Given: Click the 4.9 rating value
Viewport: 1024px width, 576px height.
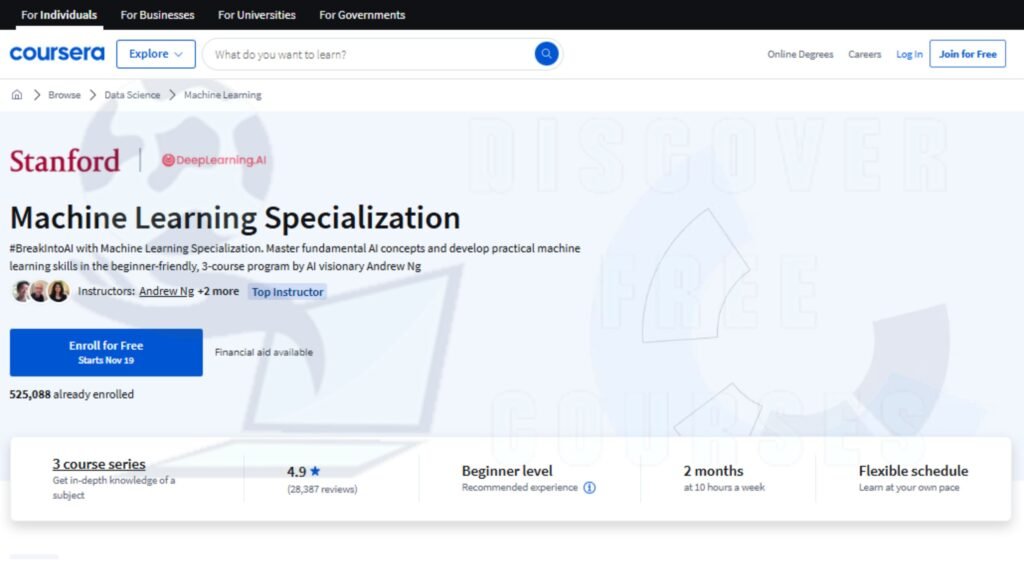Looking at the screenshot, I should (x=296, y=472).
